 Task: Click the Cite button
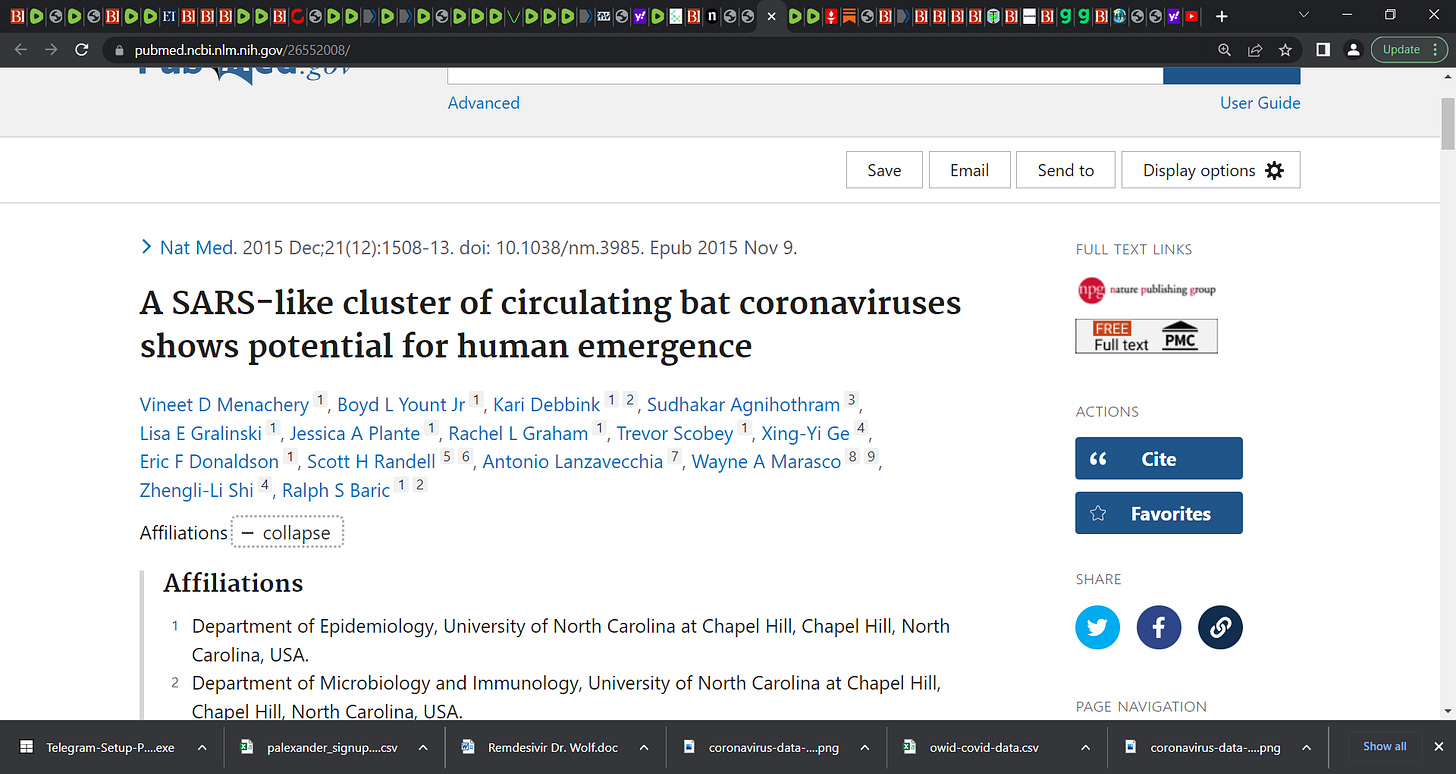tap(1159, 458)
